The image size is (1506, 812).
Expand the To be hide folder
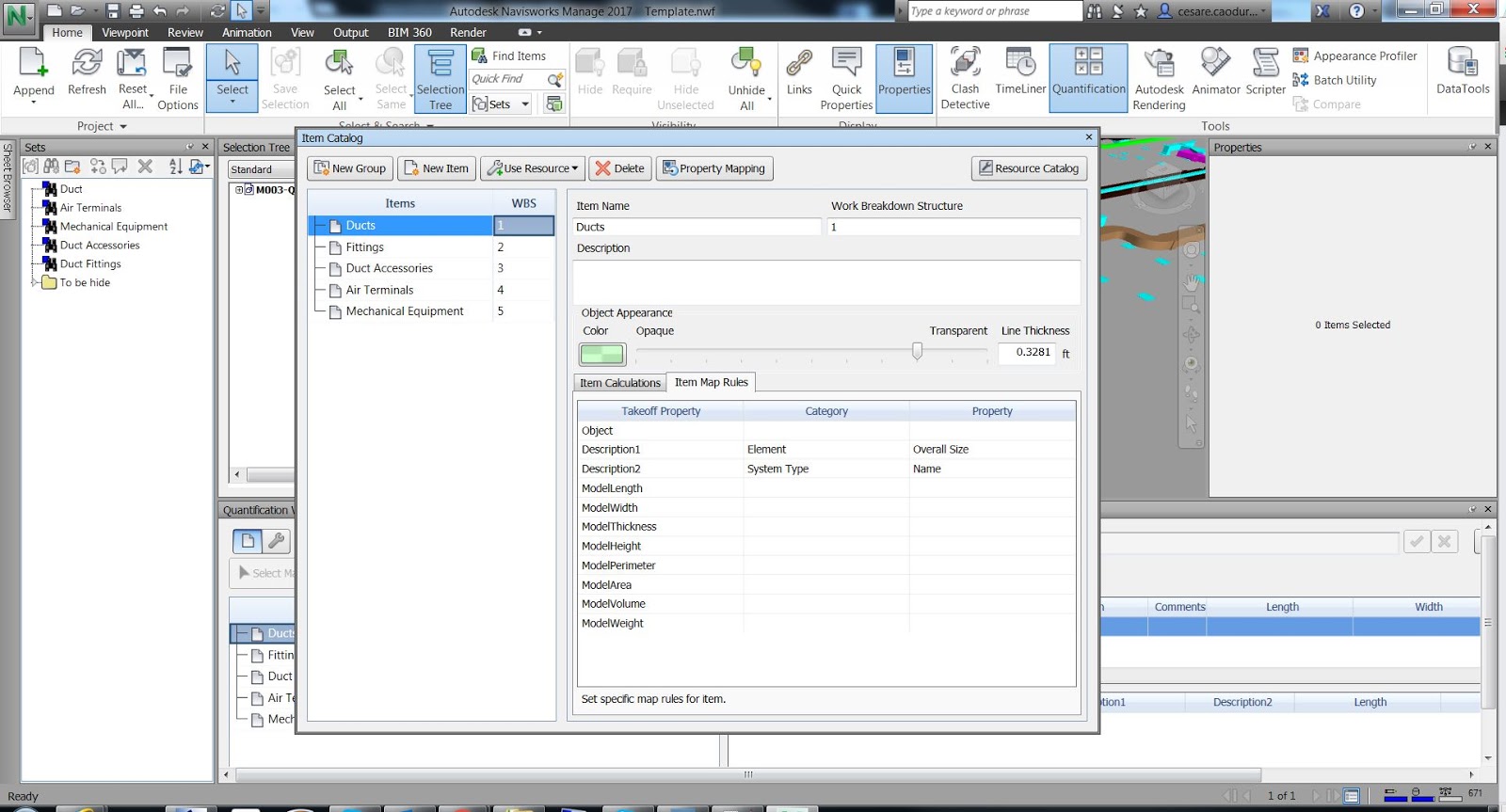(35, 282)
